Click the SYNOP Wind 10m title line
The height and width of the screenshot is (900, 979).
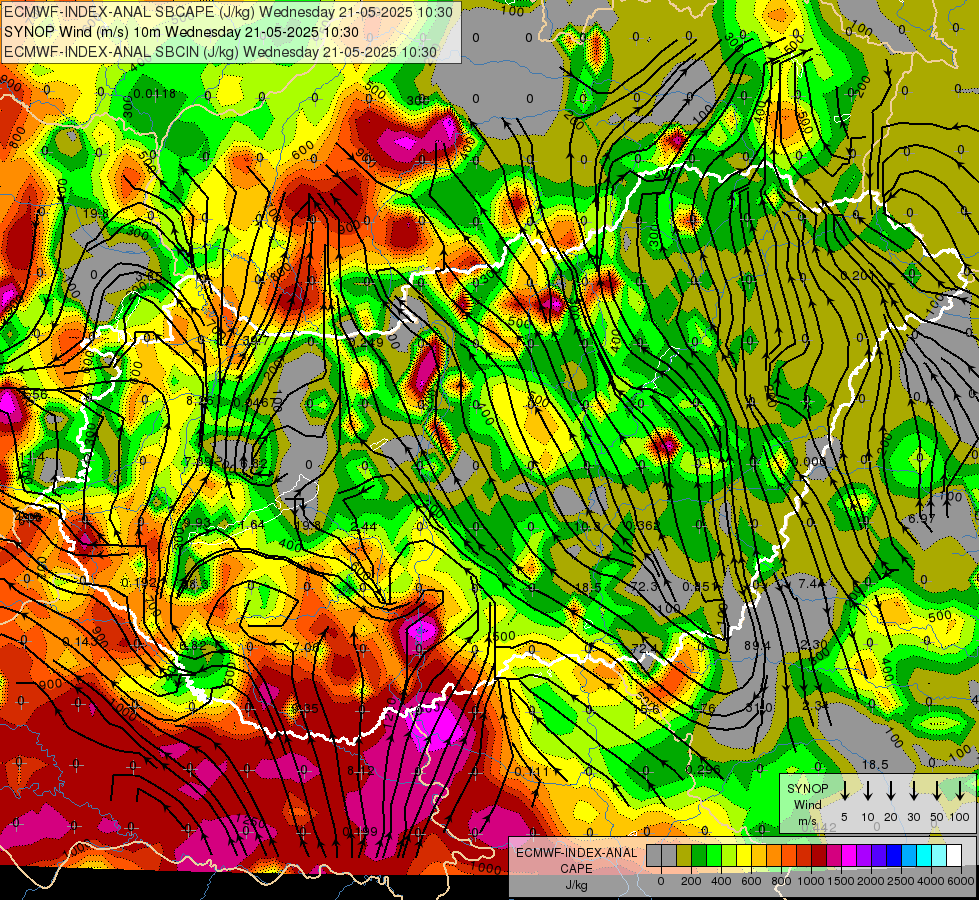coord(181,32)
